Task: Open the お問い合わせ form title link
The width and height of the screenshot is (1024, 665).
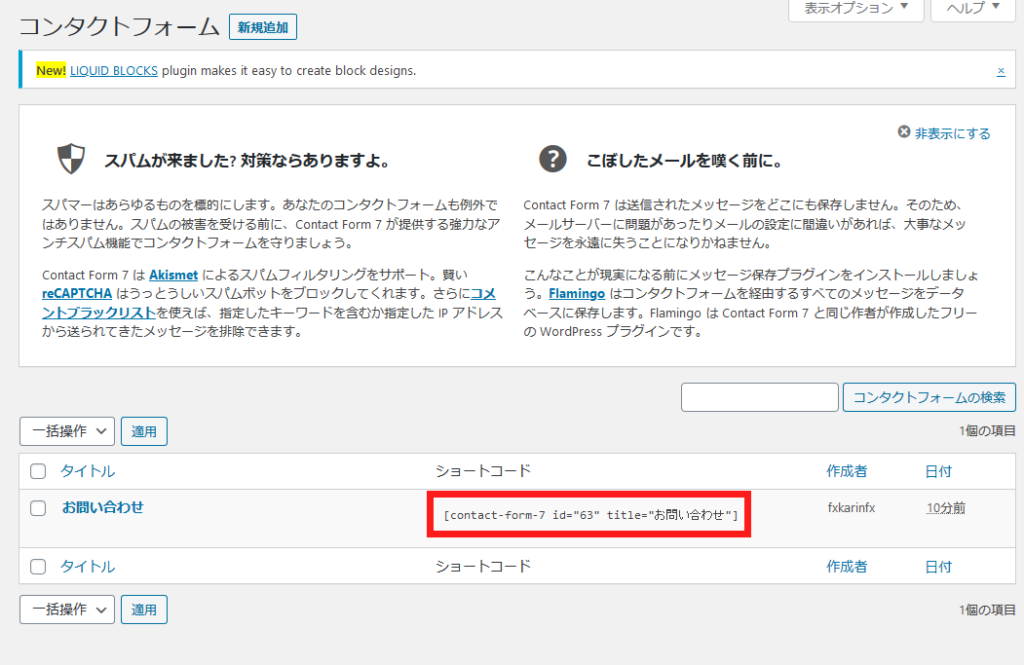Action: 103,507
